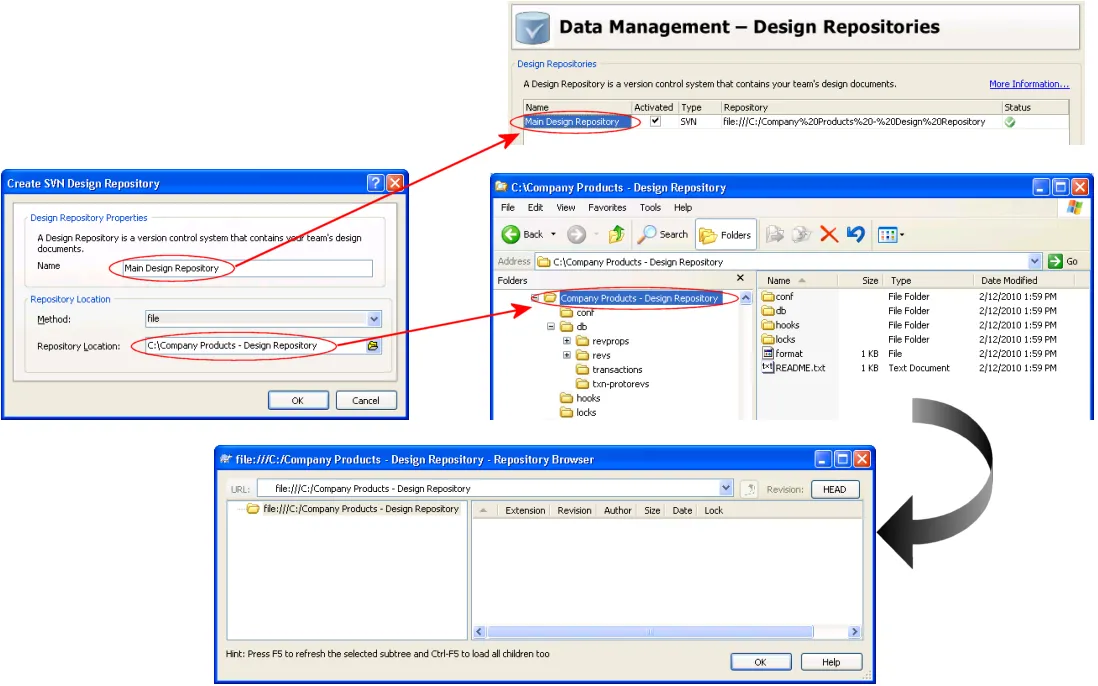Open the Tools menu in Explorer

tap(650, 208)
